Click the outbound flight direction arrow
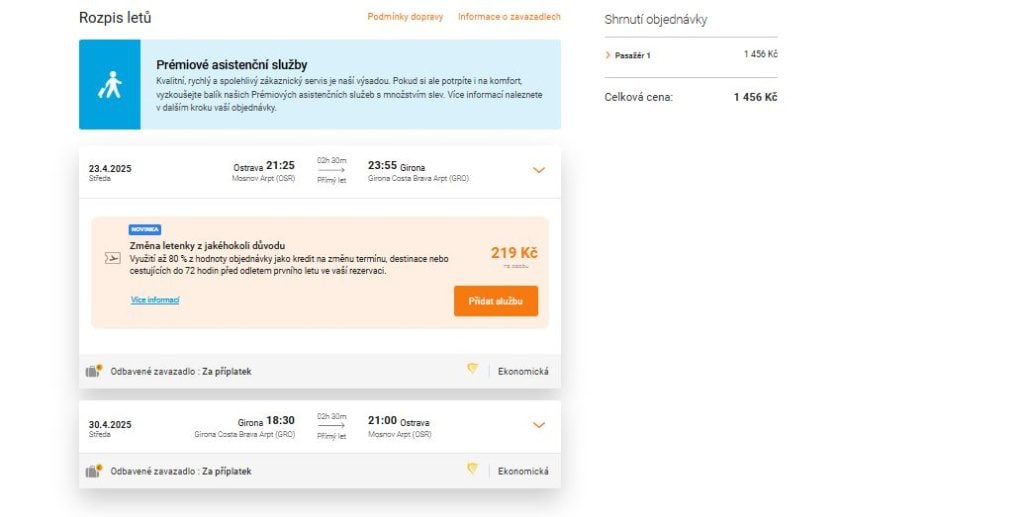 (332, 170)
